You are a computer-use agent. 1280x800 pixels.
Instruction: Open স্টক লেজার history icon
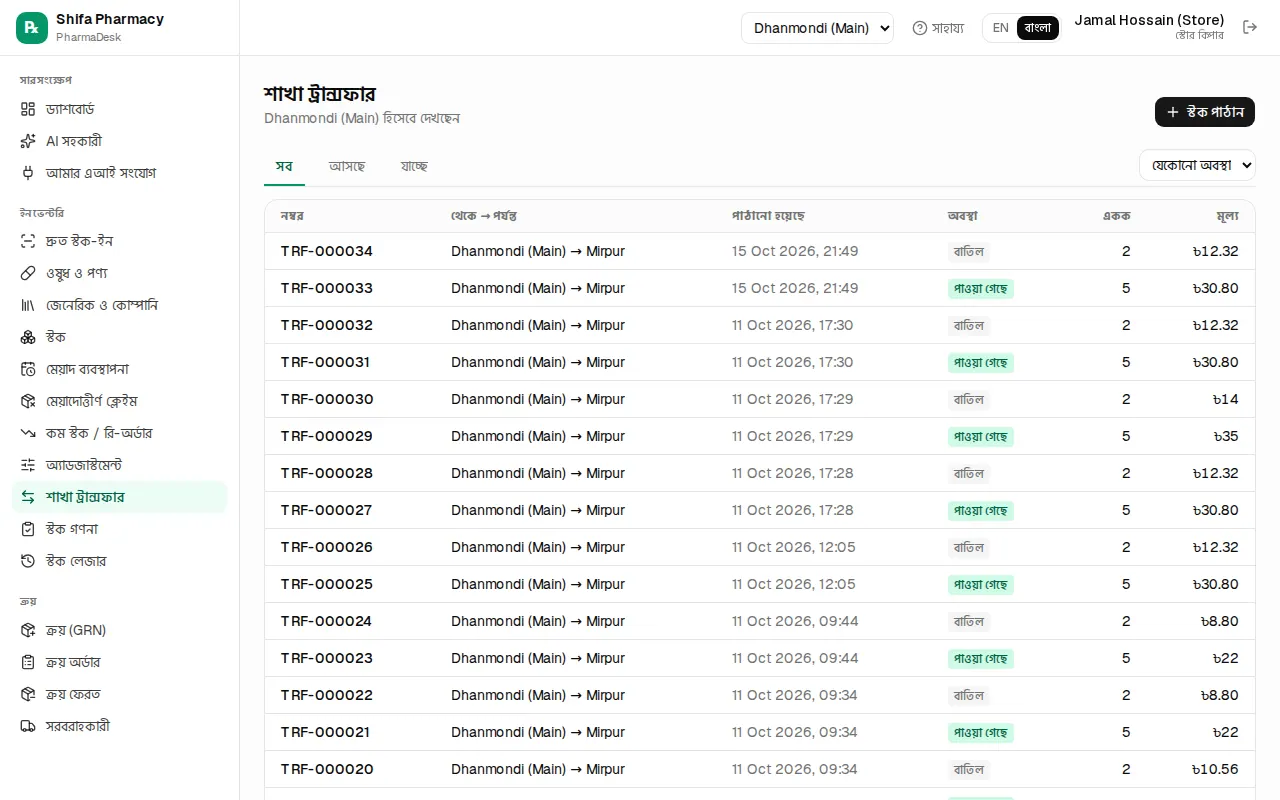coord(28,561)
